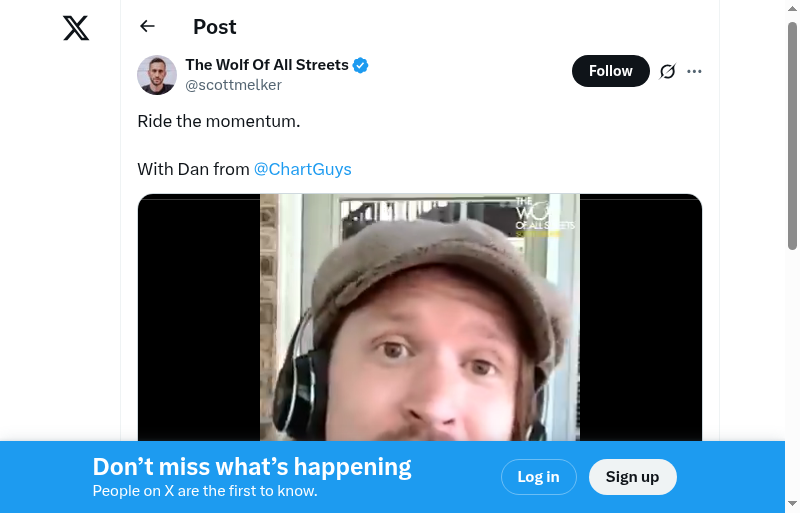Click the scrollbar up arrow
This screenshot has height=513, width=800.
click(x=792, y=9)
